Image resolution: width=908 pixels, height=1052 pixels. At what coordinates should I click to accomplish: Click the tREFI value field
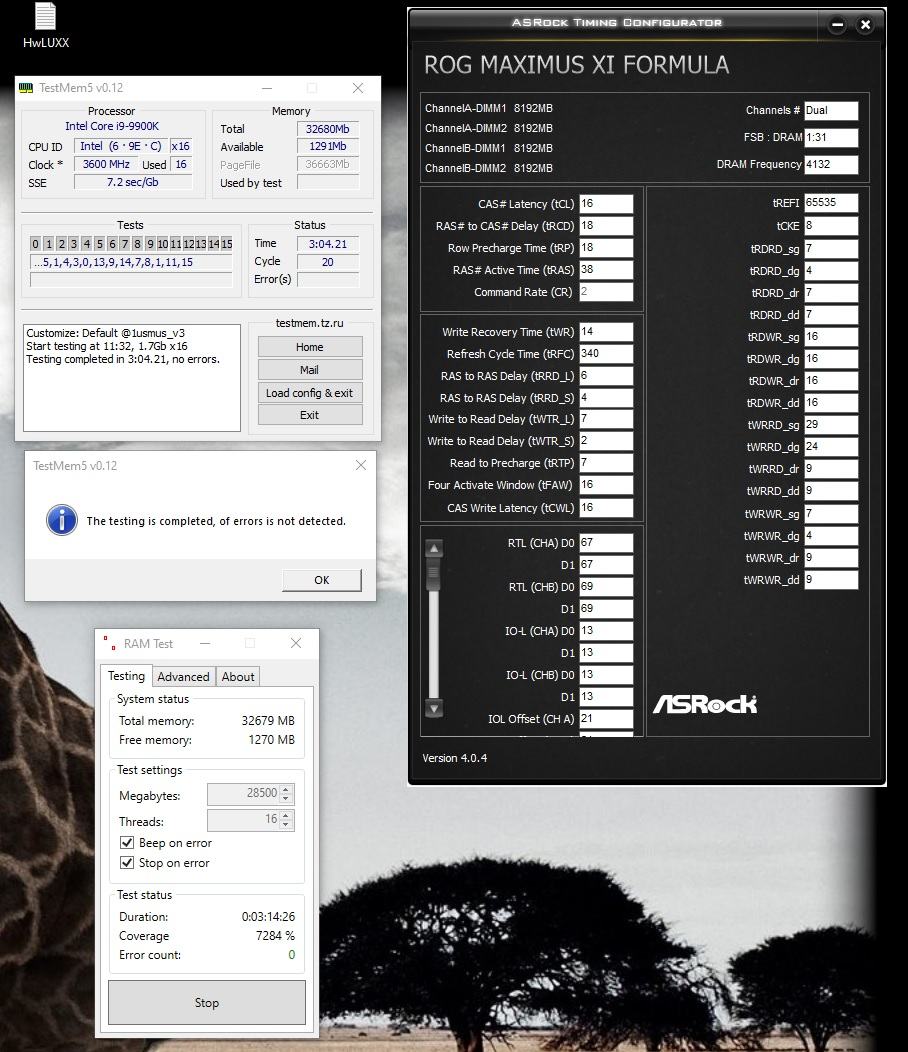[831, 203]
